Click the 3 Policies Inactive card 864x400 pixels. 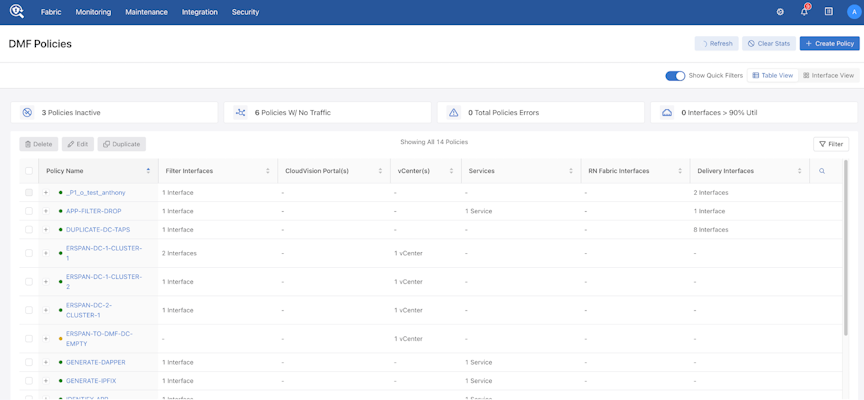click(x=114, y=112)
